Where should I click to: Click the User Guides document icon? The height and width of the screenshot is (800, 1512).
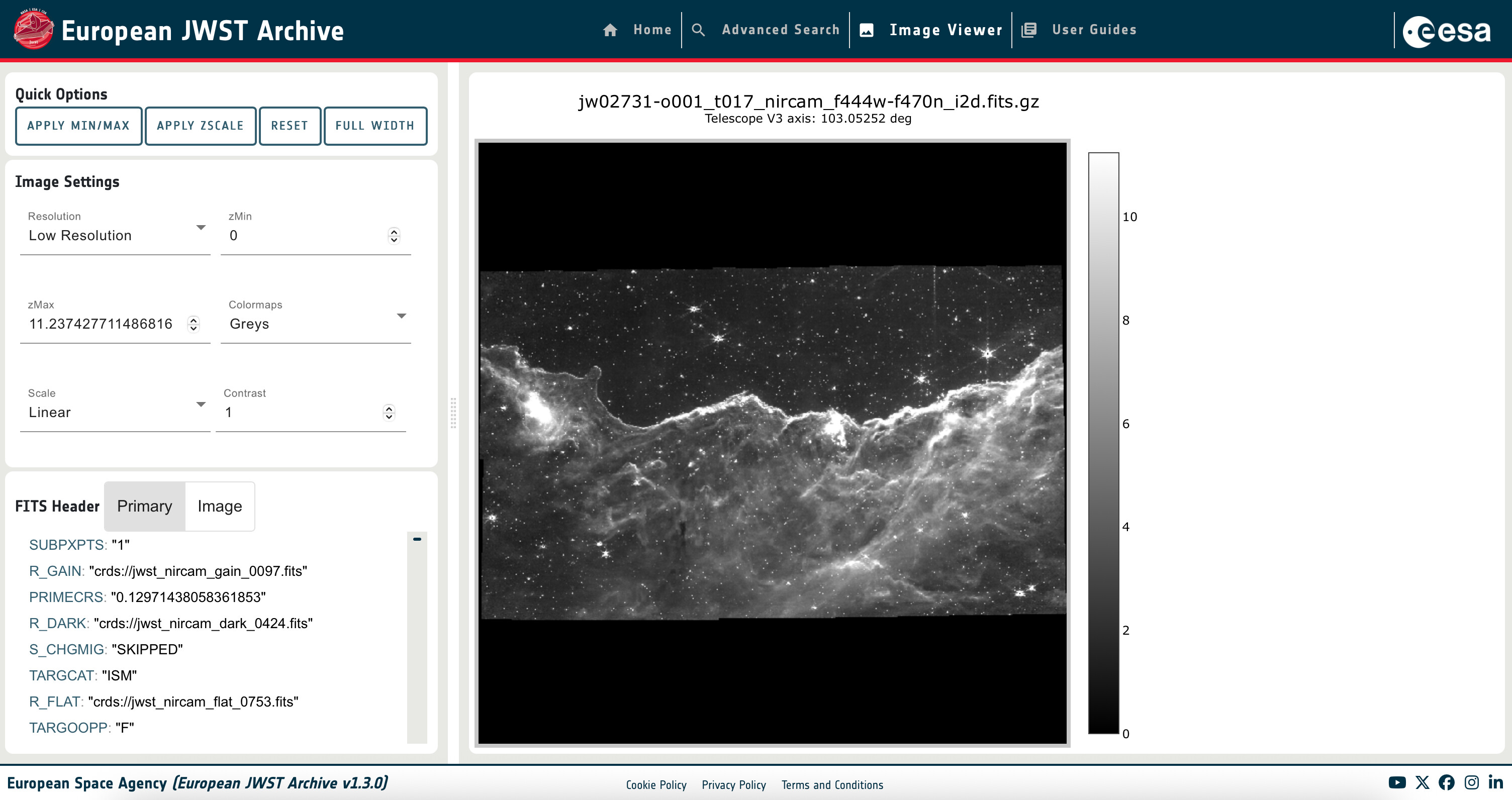[x=1029, y=30]
